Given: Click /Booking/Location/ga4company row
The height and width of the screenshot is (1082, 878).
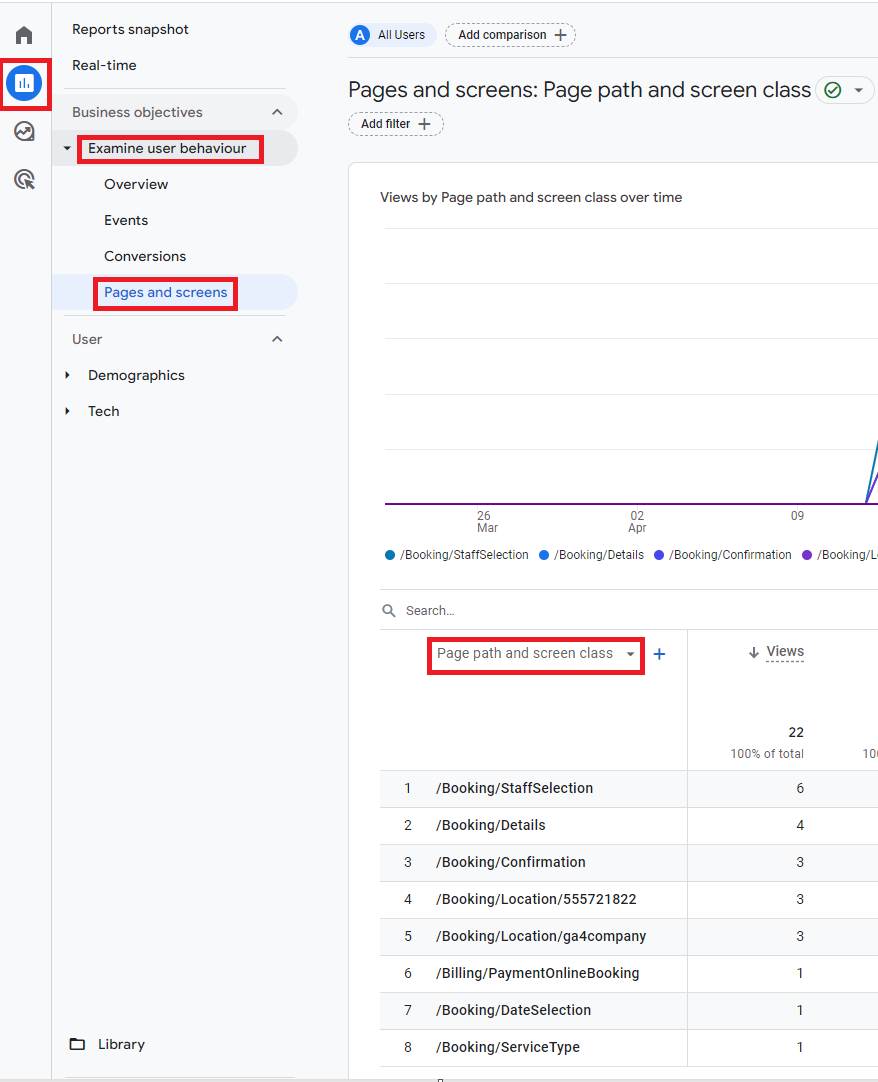Looking at the screenshot, I should click(x=629, y=936).
